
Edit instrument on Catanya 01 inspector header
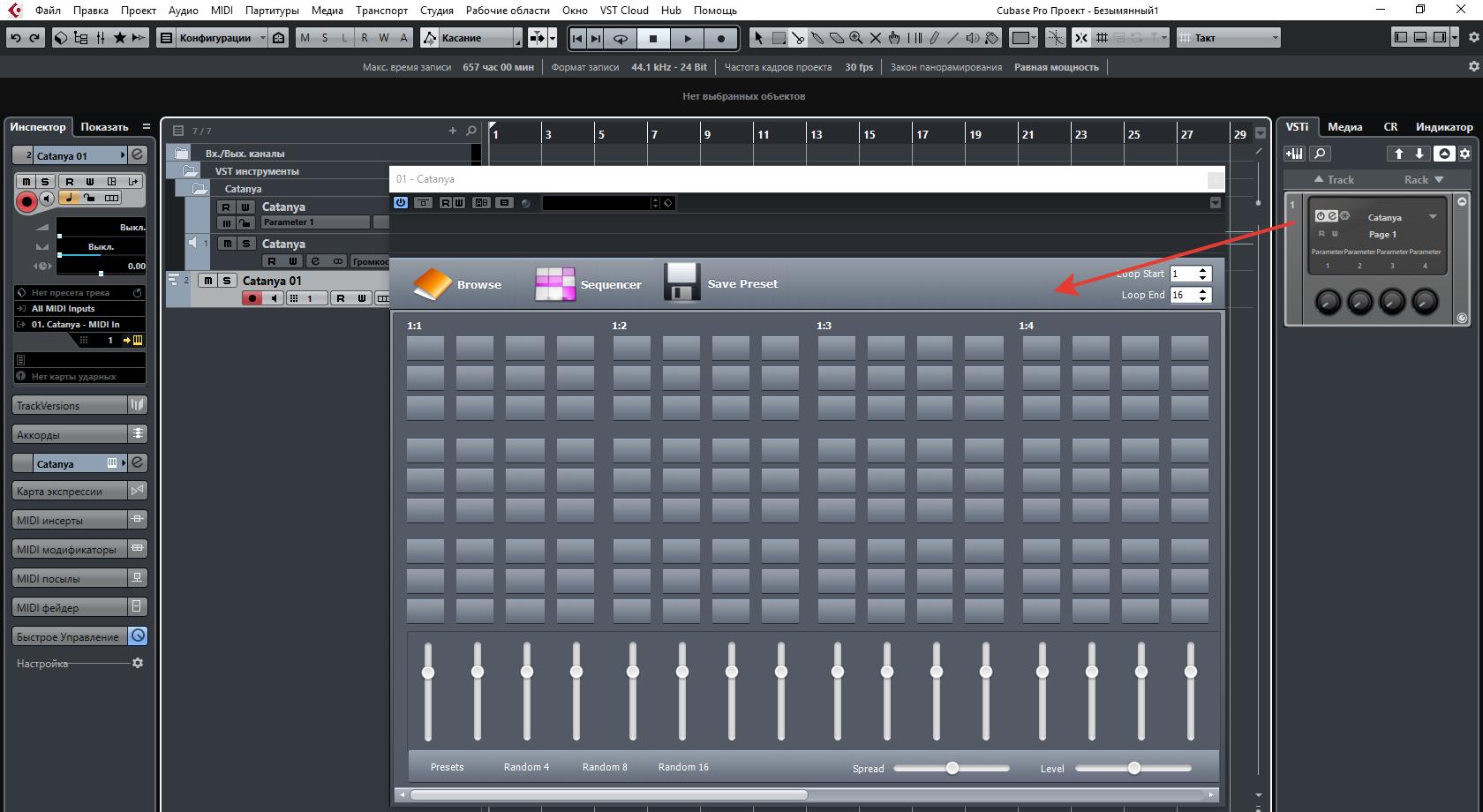coord(138,155)
